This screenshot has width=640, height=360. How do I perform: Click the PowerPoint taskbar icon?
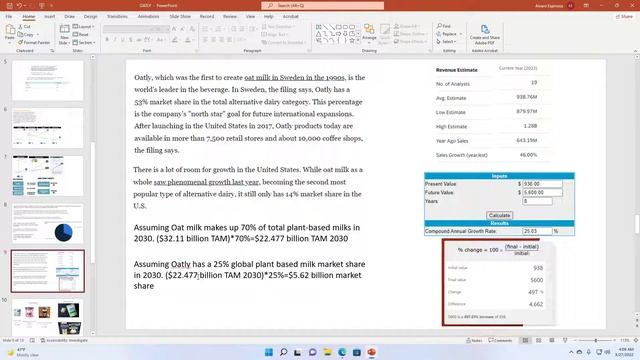click(371, 352)
